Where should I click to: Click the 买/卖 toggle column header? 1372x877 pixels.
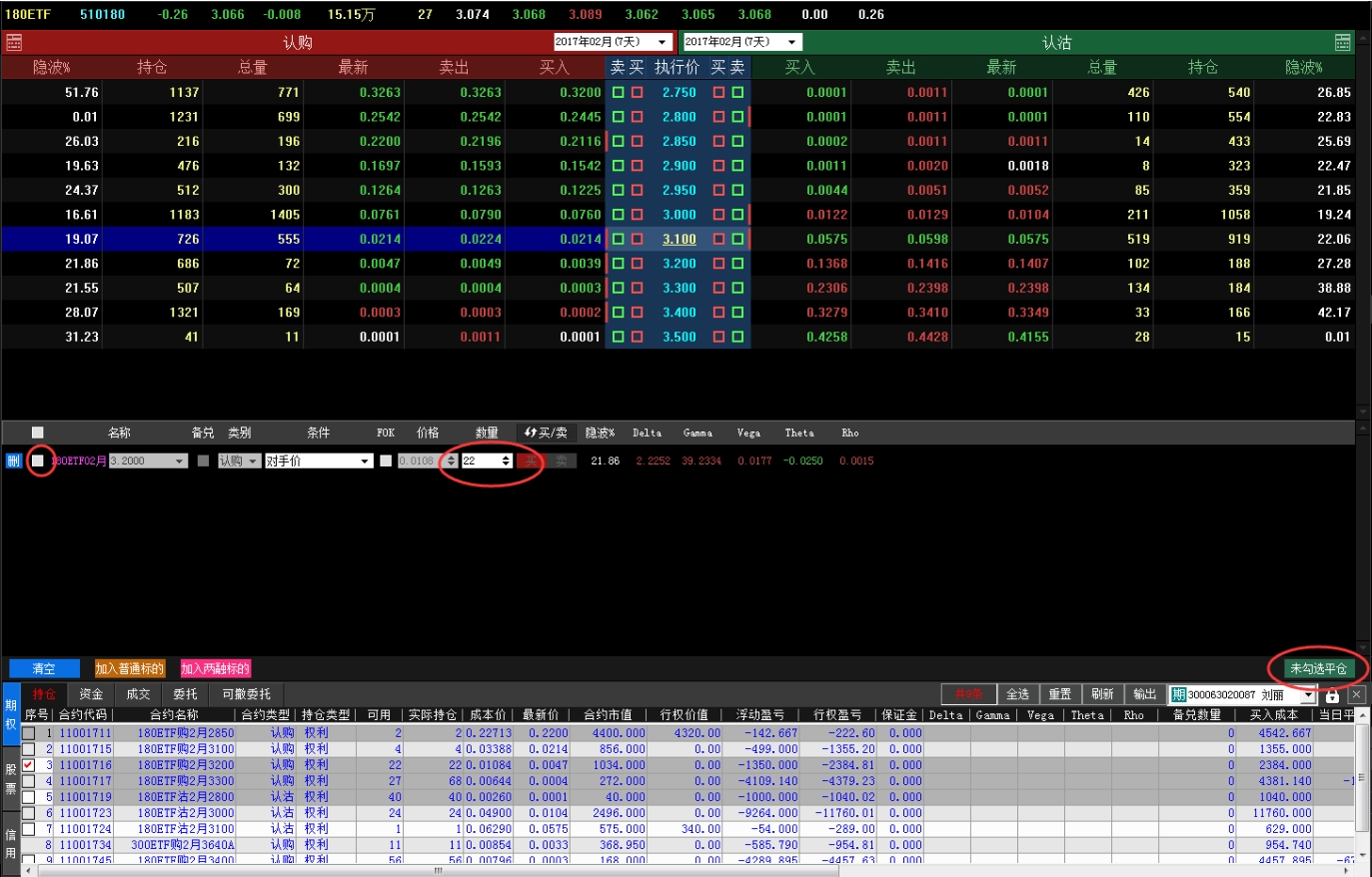(547, 433)
